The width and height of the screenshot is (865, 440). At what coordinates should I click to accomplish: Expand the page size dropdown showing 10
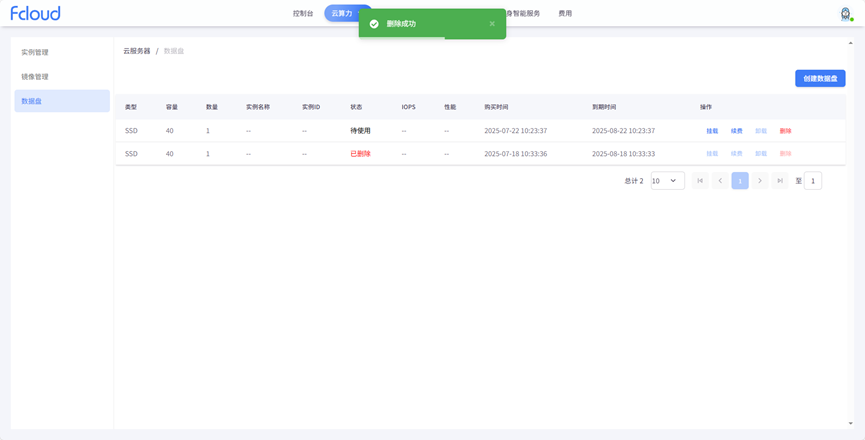667,181
